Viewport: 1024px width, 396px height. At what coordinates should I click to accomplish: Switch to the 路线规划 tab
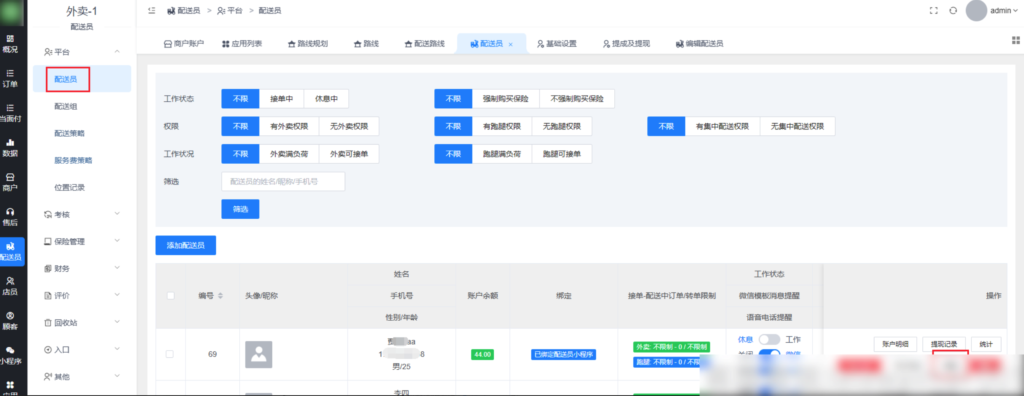pyautogui.click(x=307, y=44)
